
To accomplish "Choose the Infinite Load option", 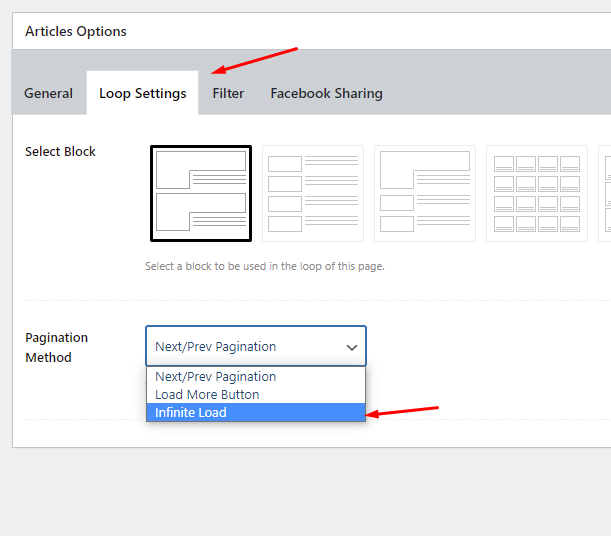I will [256, 412].
